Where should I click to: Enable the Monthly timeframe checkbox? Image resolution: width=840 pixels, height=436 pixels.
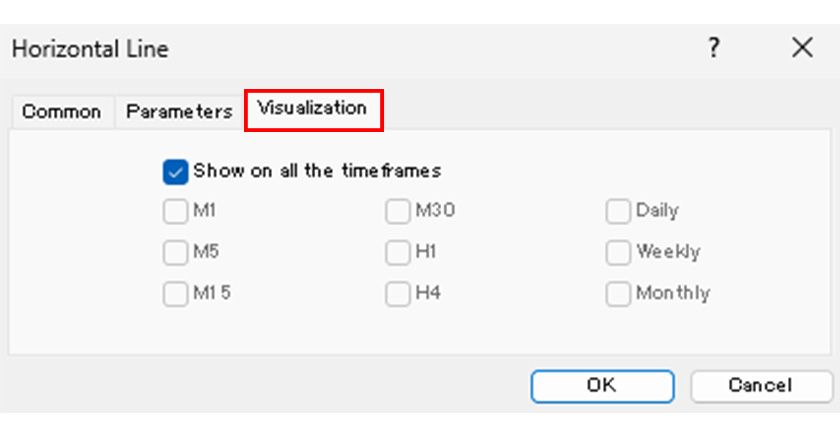(x=618, y=294)
